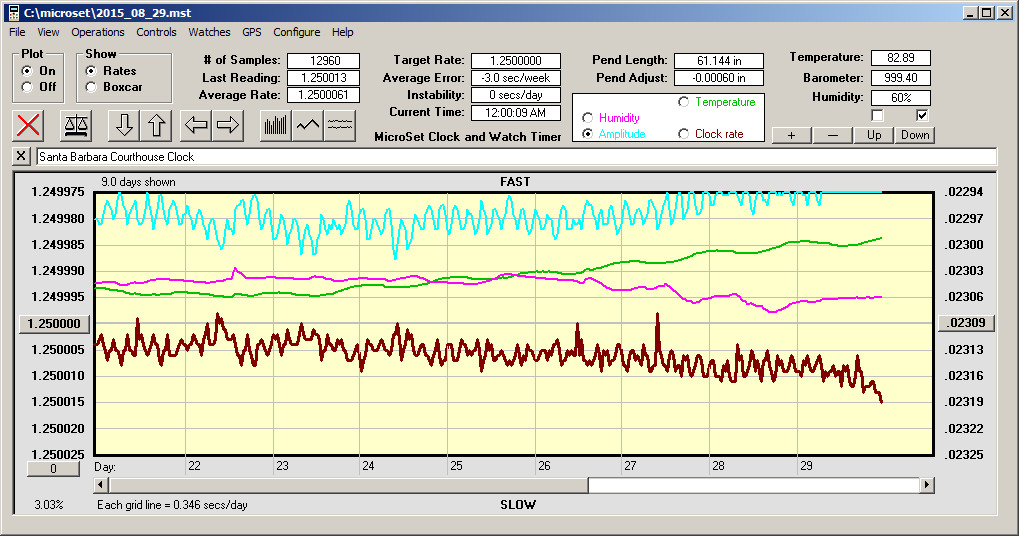Click the # of Samples field

point(324,60)
